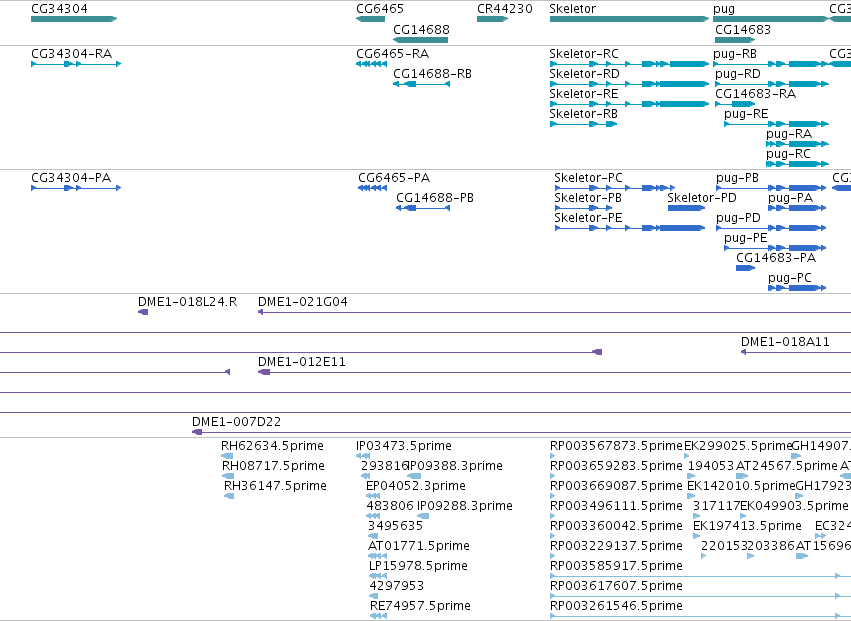The width and height of the screenshot is (851, 621).
Task: Select the Skeletor-PD protein bar
Action: coord(687,208)
